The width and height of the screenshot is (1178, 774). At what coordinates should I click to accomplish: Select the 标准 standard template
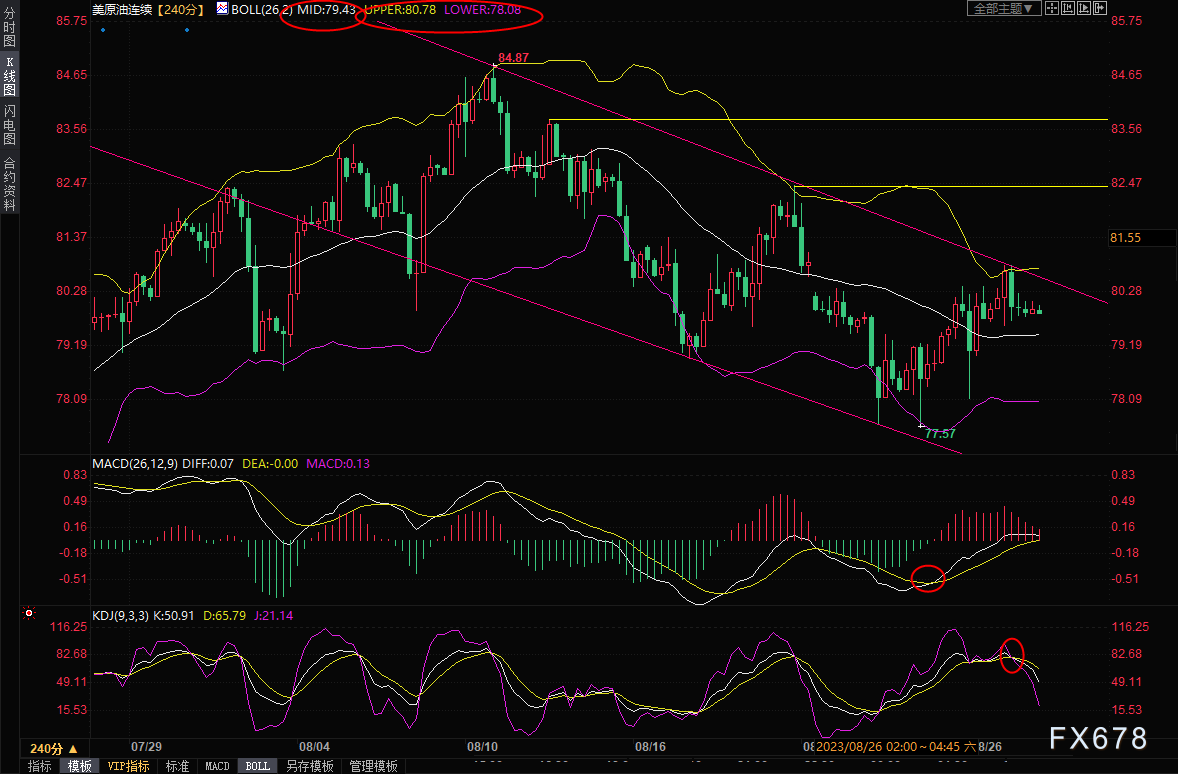(x=176, y=766)
